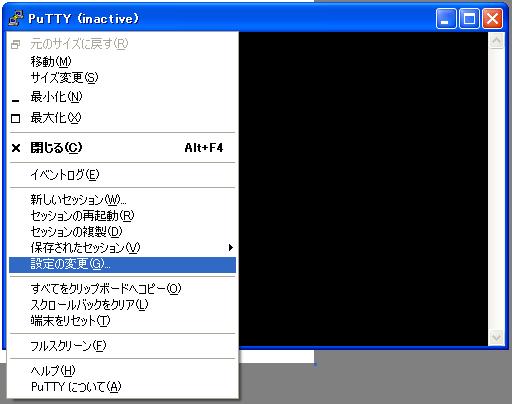The width and height of the screenshot is (512, 404).
Task: Click すべてをクリップボードへコピー(O) entry
Action: pyautogui.click(x=122, y=288)
